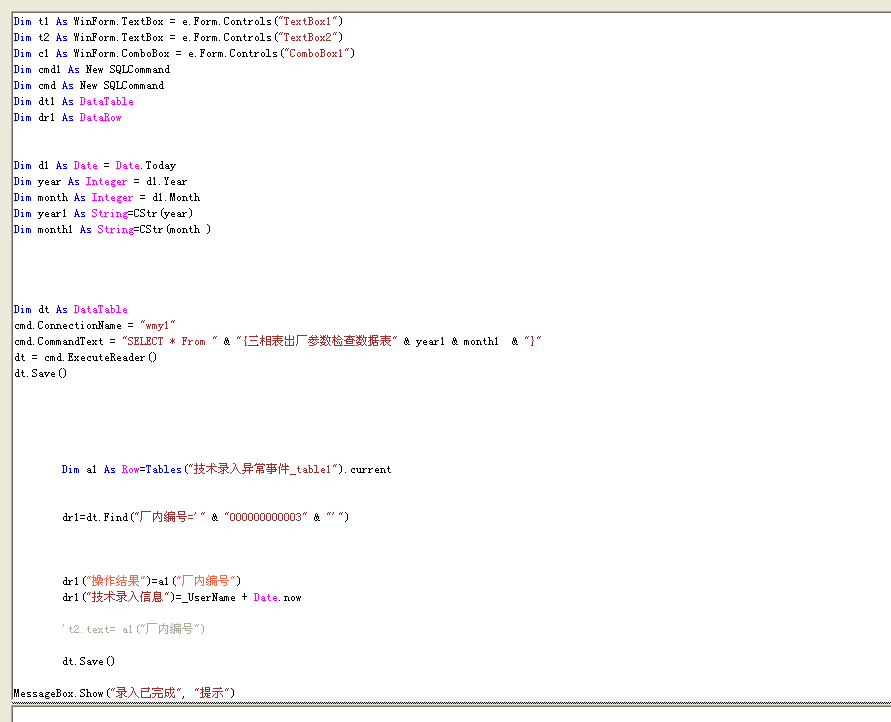This screenshot has height=722, width=891.
Task: Click the dr1("操作结果") assignment line
Action: coord(151,581)
